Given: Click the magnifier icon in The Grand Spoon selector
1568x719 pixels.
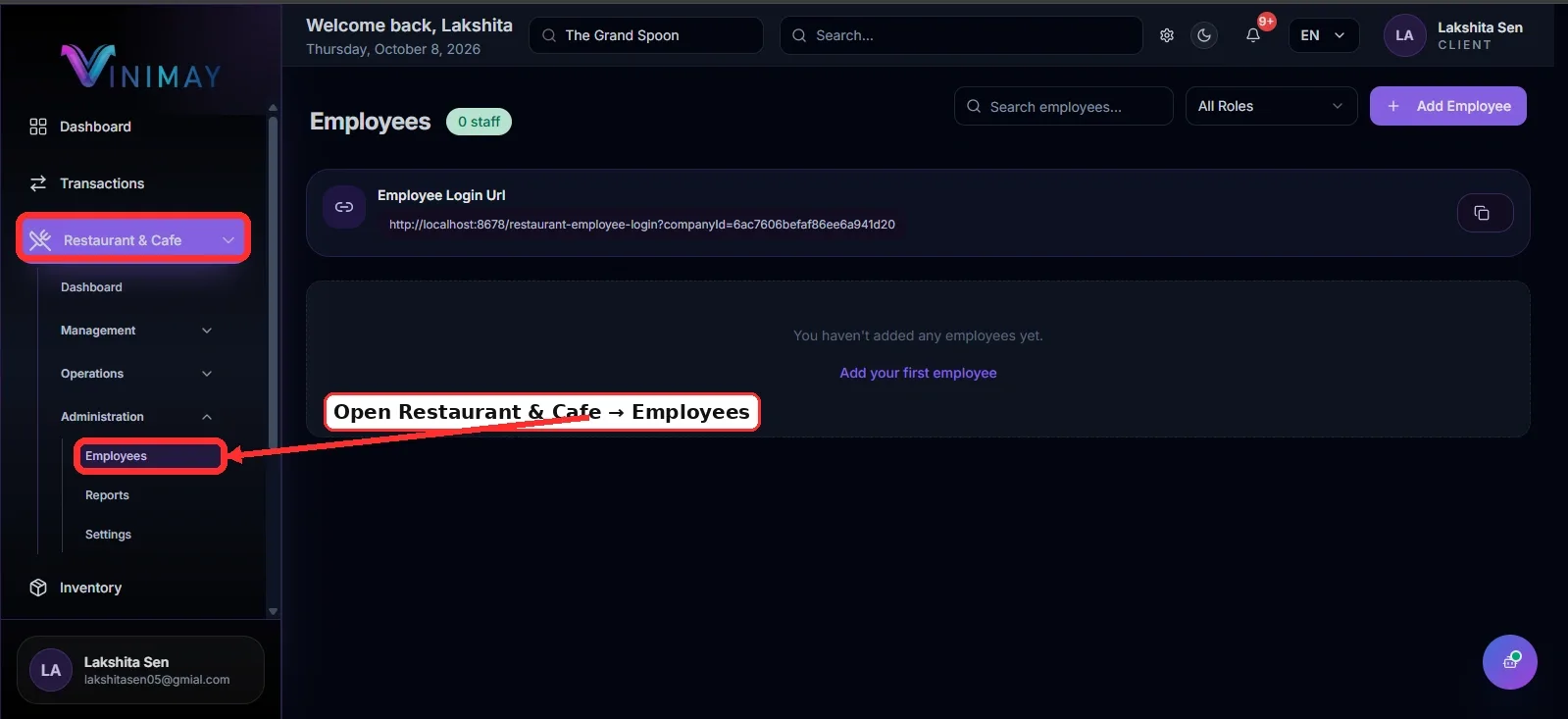Looking at the screenshot, I should [x=549, y=35].
